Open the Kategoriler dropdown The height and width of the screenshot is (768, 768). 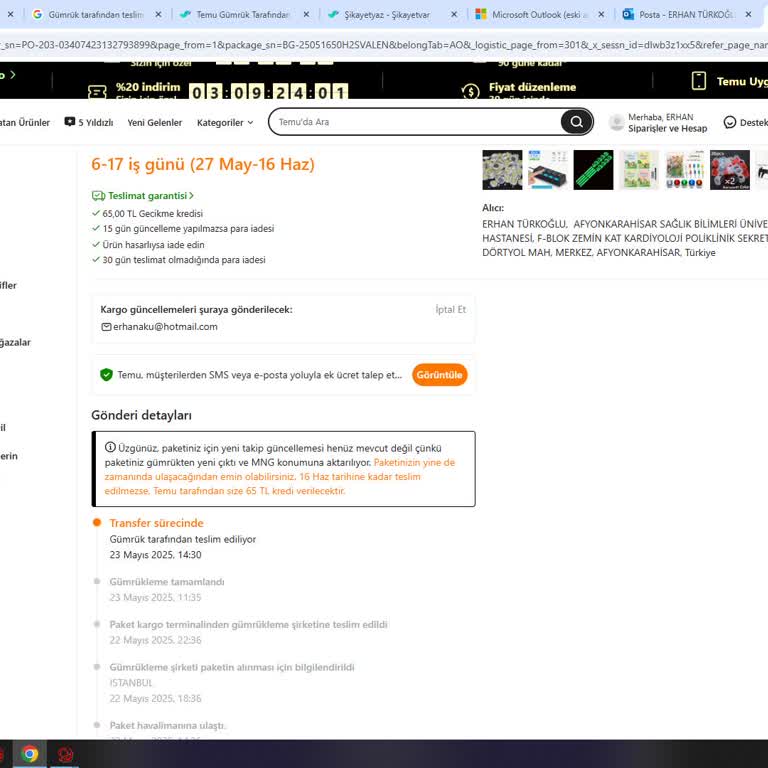coord(225,122)
